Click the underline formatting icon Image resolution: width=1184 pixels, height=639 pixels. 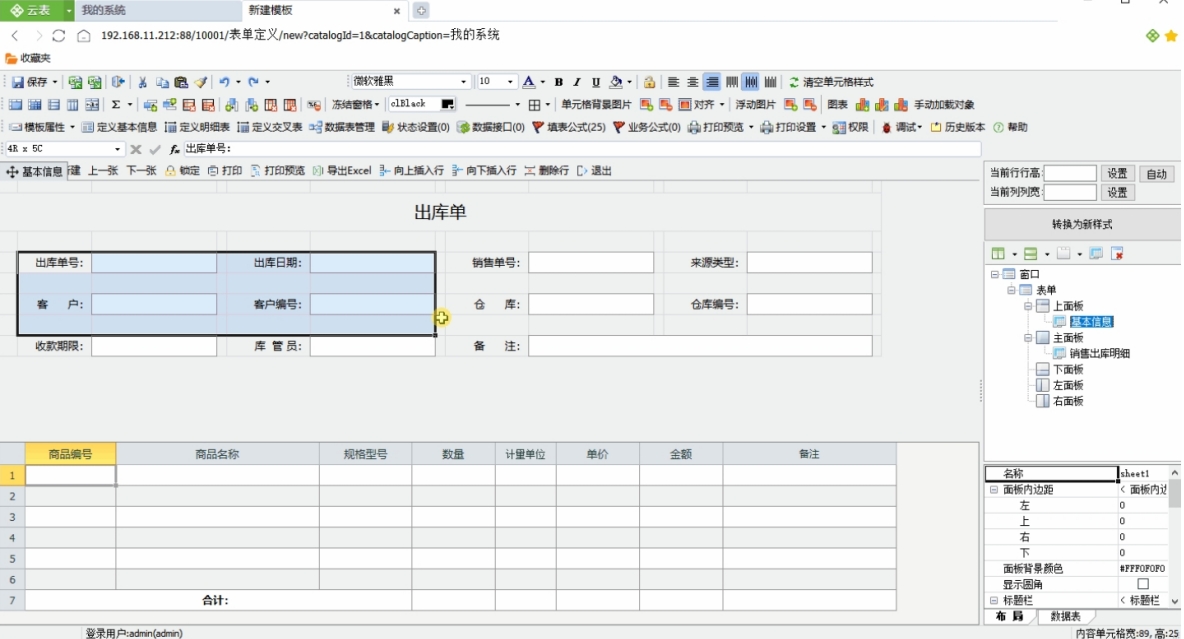pos(596,82)
